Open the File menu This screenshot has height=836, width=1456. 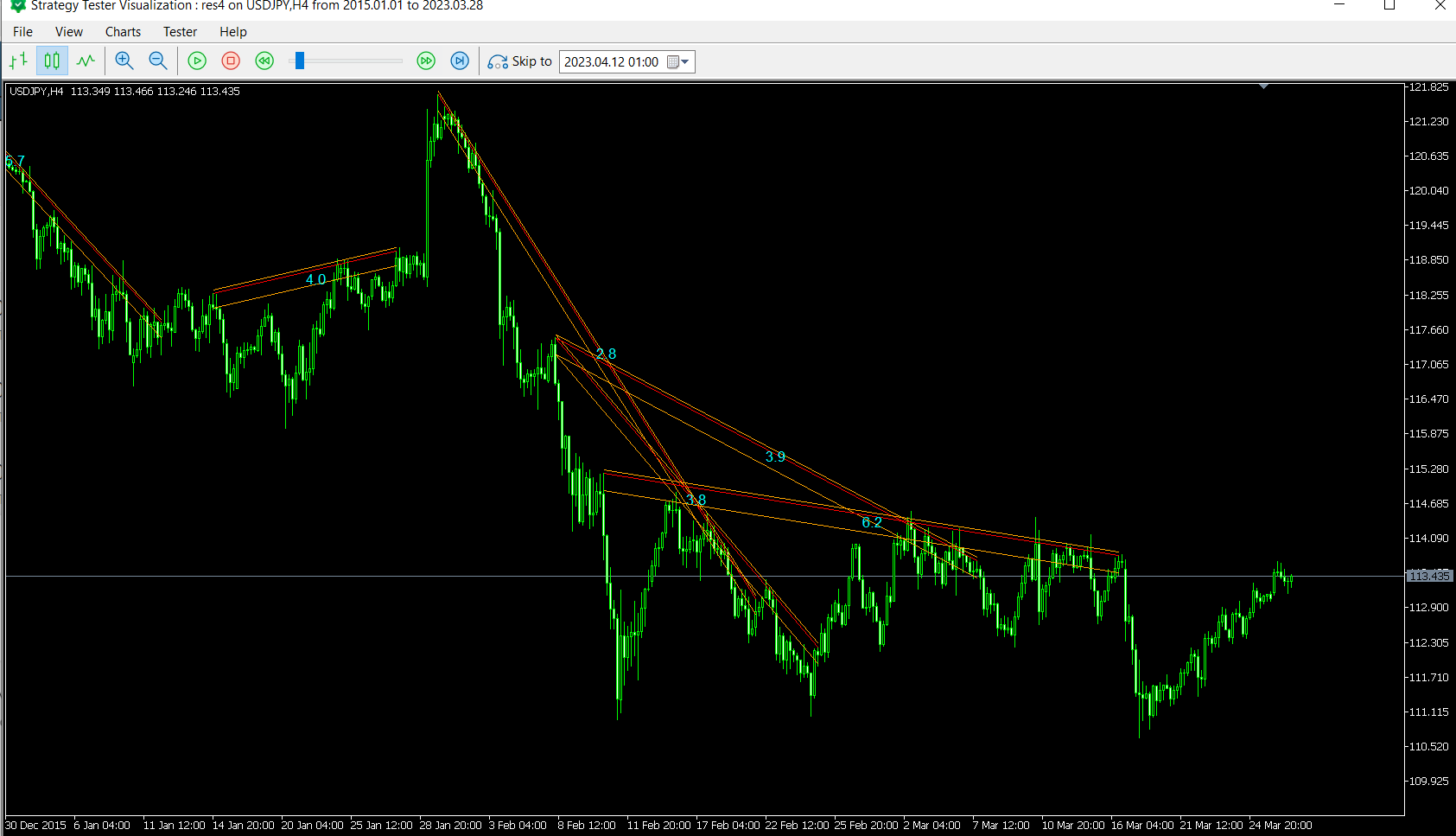click(22, 32)
